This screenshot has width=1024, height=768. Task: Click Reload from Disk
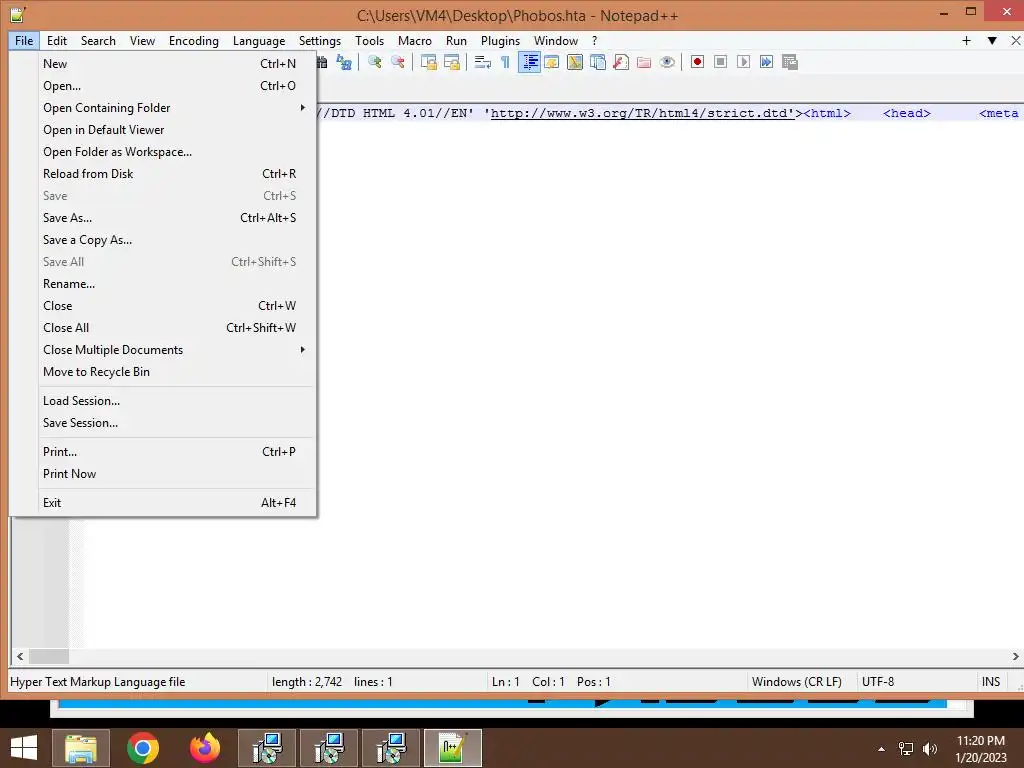170,174
